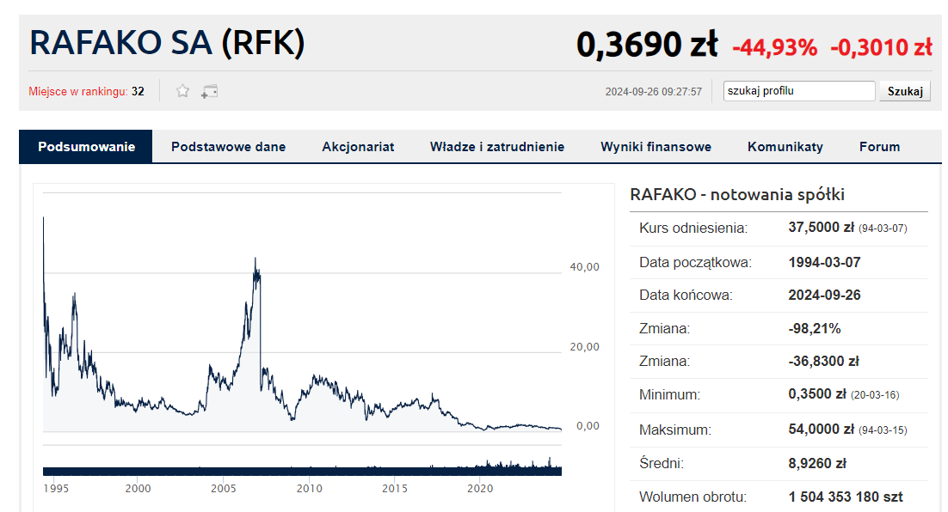
Task: Click the Kurs odniesienia label
Action: click(x=693, y=228)
